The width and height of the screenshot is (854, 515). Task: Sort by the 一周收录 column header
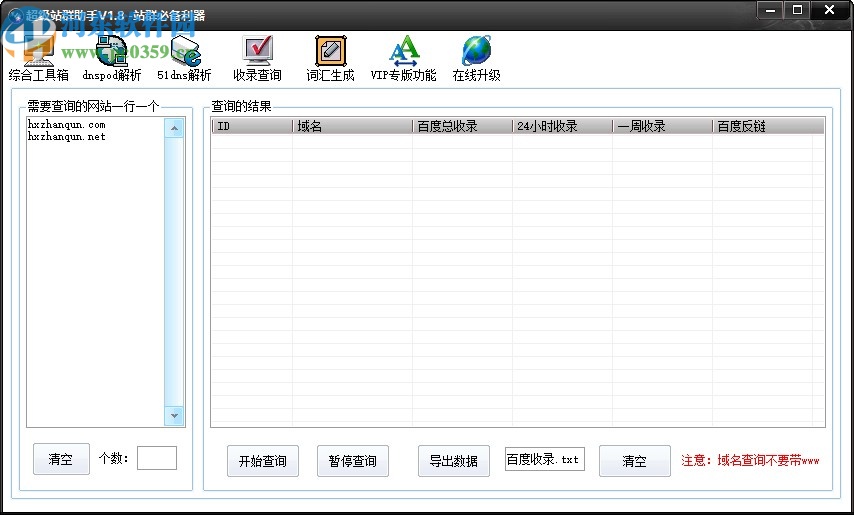(x=662, y=126)
